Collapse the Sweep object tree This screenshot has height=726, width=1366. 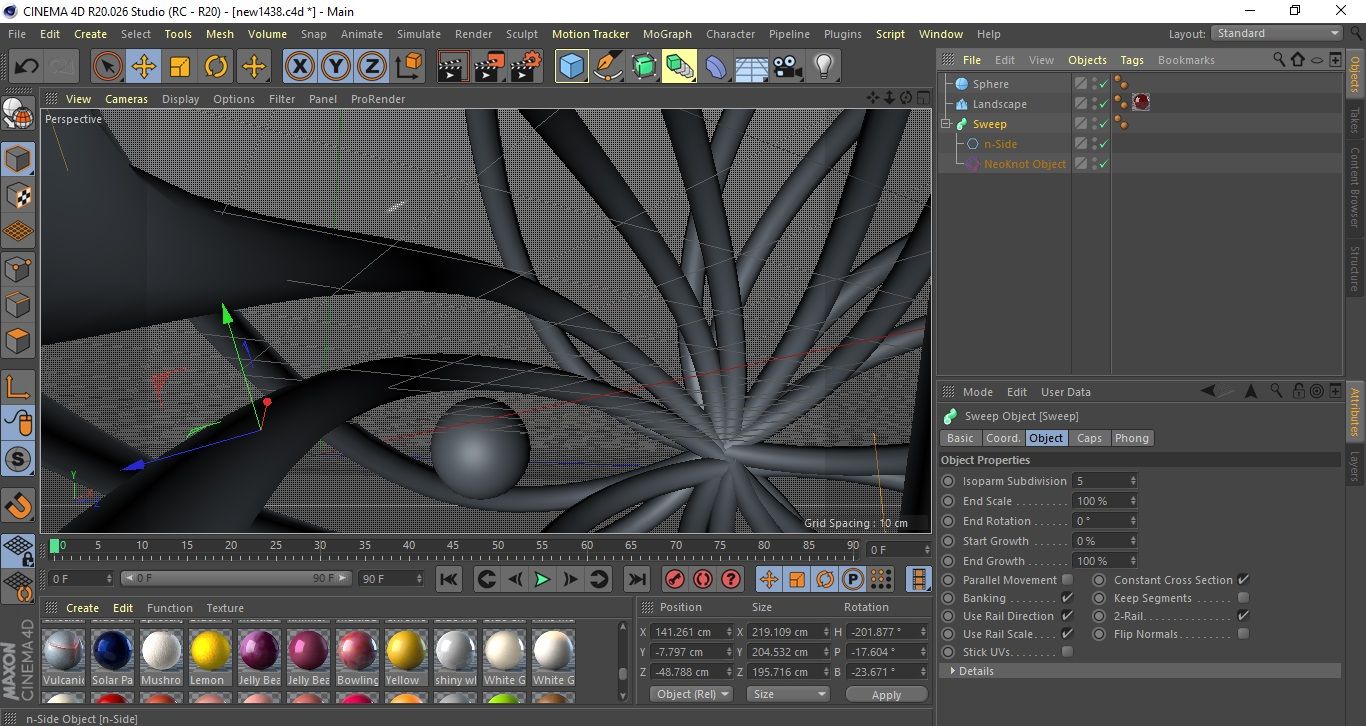pos(946,124)
